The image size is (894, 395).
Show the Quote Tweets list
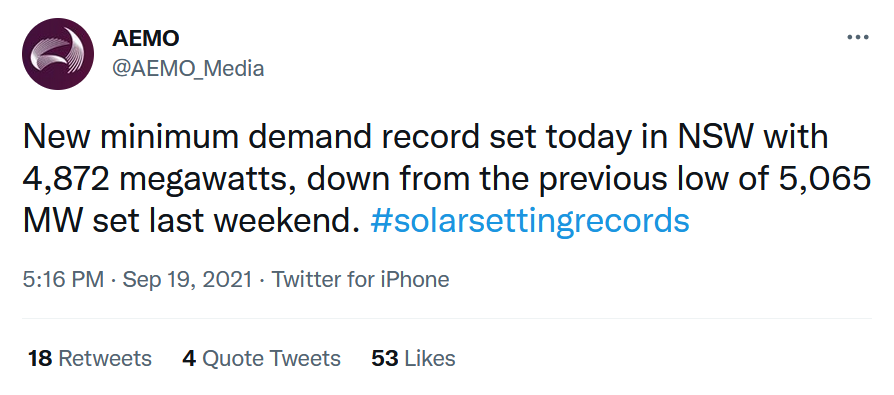[261, 359]
